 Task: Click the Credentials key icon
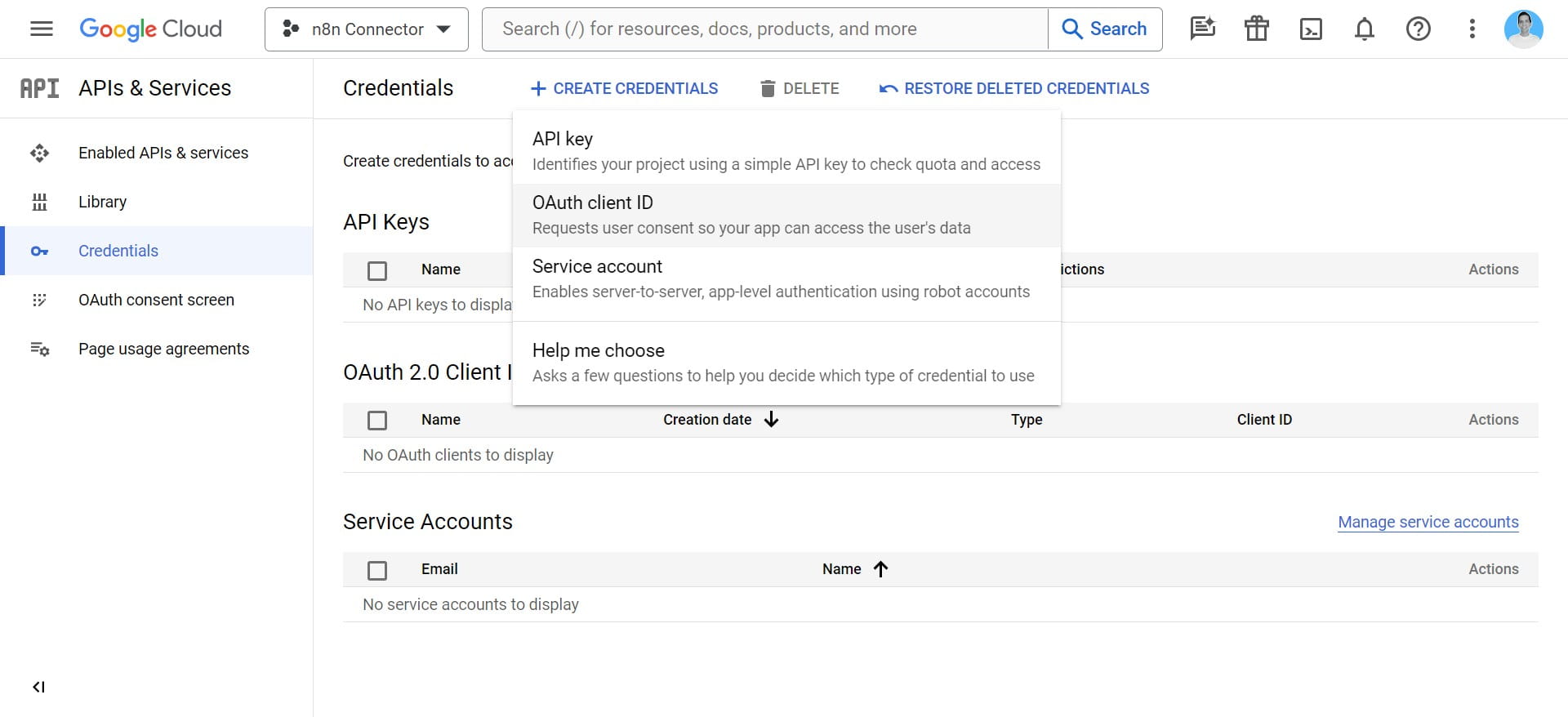tap(39, 251)
